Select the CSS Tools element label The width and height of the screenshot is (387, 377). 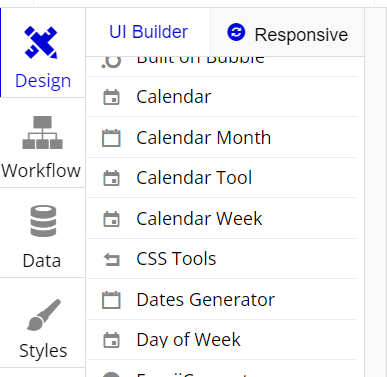click(x=176, y=259)
